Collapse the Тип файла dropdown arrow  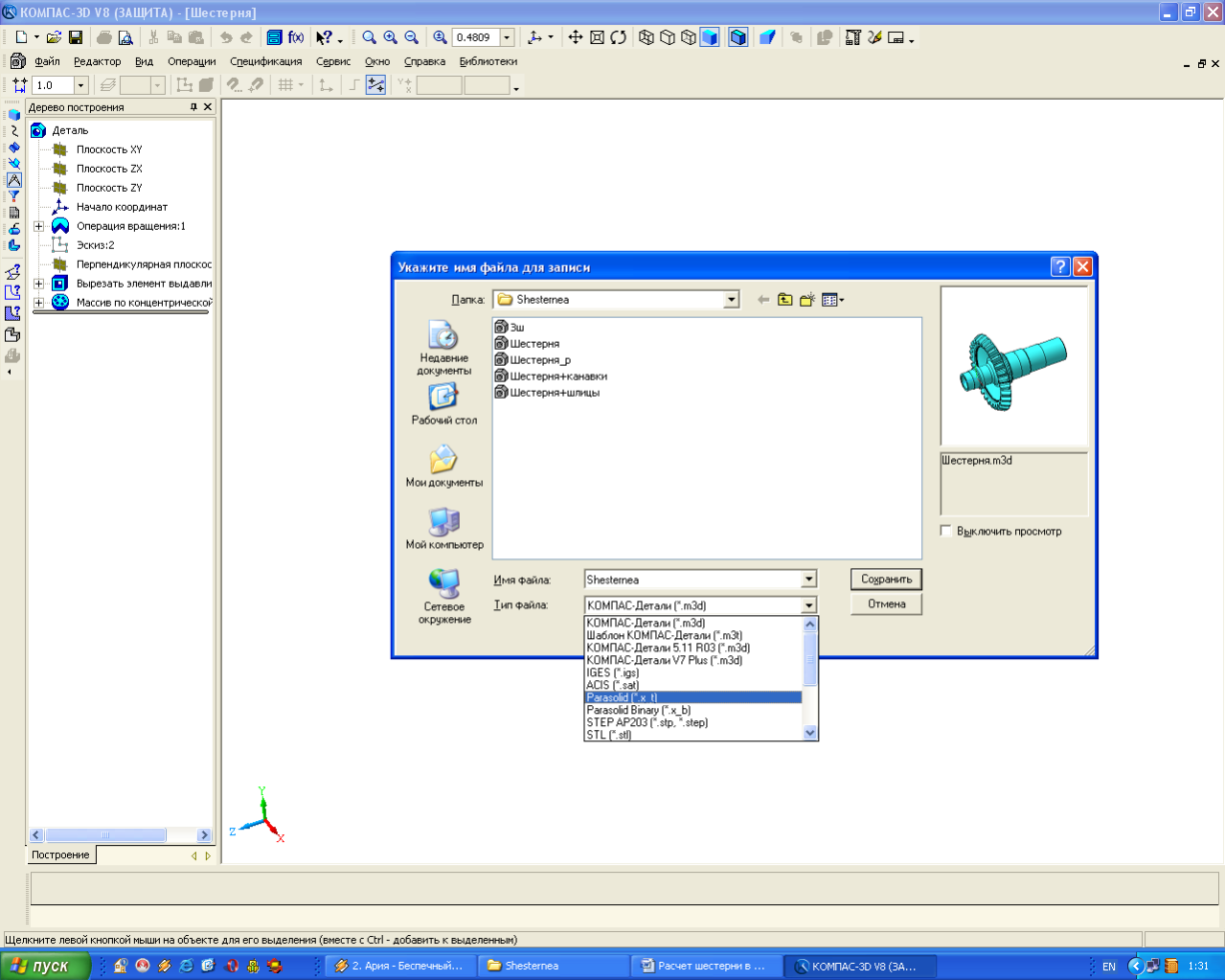pyautogui.click(x=808, y=605)
